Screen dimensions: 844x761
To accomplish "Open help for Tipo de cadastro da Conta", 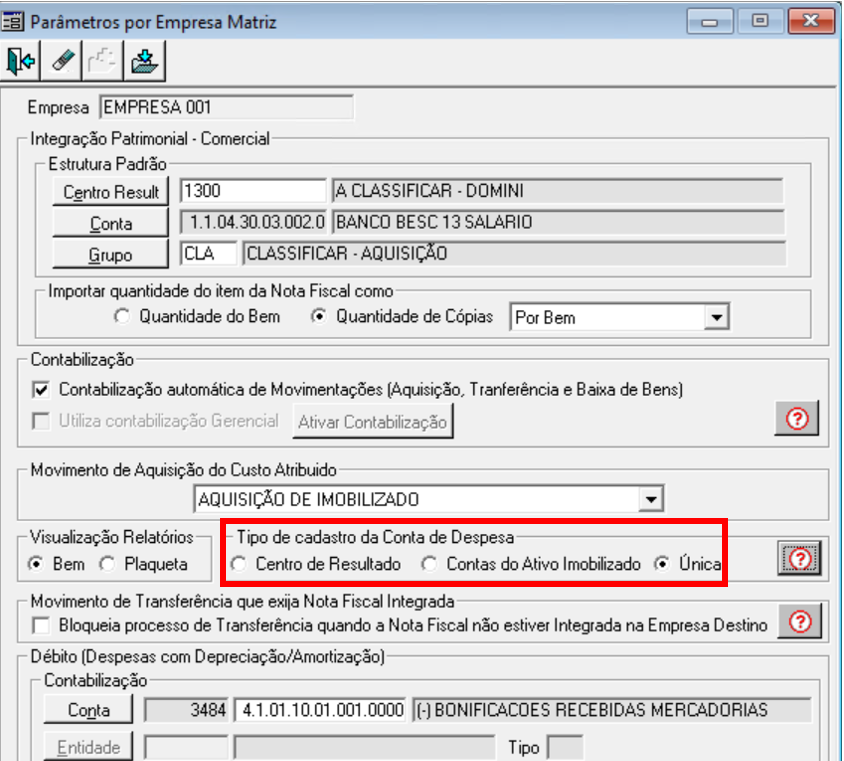I will (799, 559).
